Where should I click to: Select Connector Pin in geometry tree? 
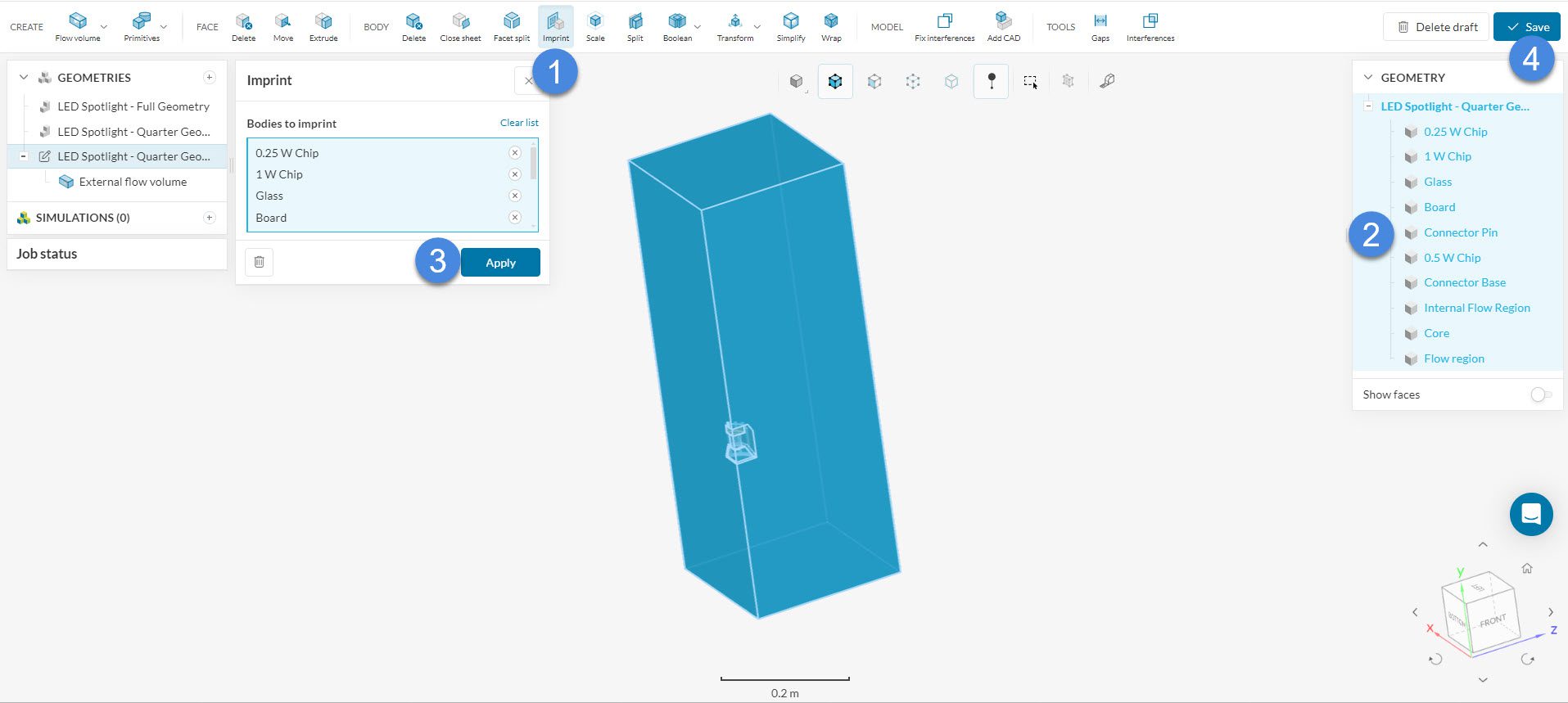click(1460, 232)
